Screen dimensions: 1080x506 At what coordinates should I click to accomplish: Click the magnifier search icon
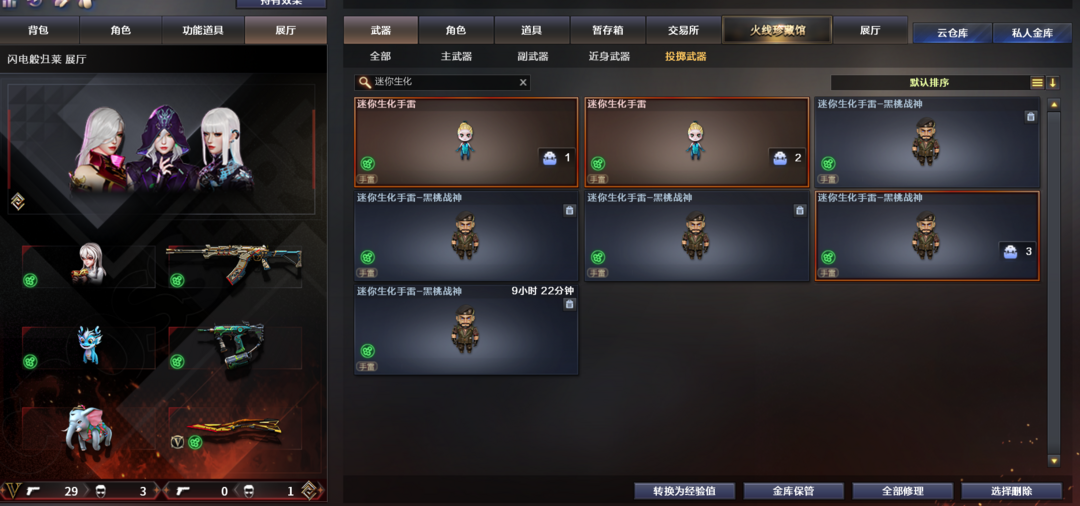pos(364,83)
